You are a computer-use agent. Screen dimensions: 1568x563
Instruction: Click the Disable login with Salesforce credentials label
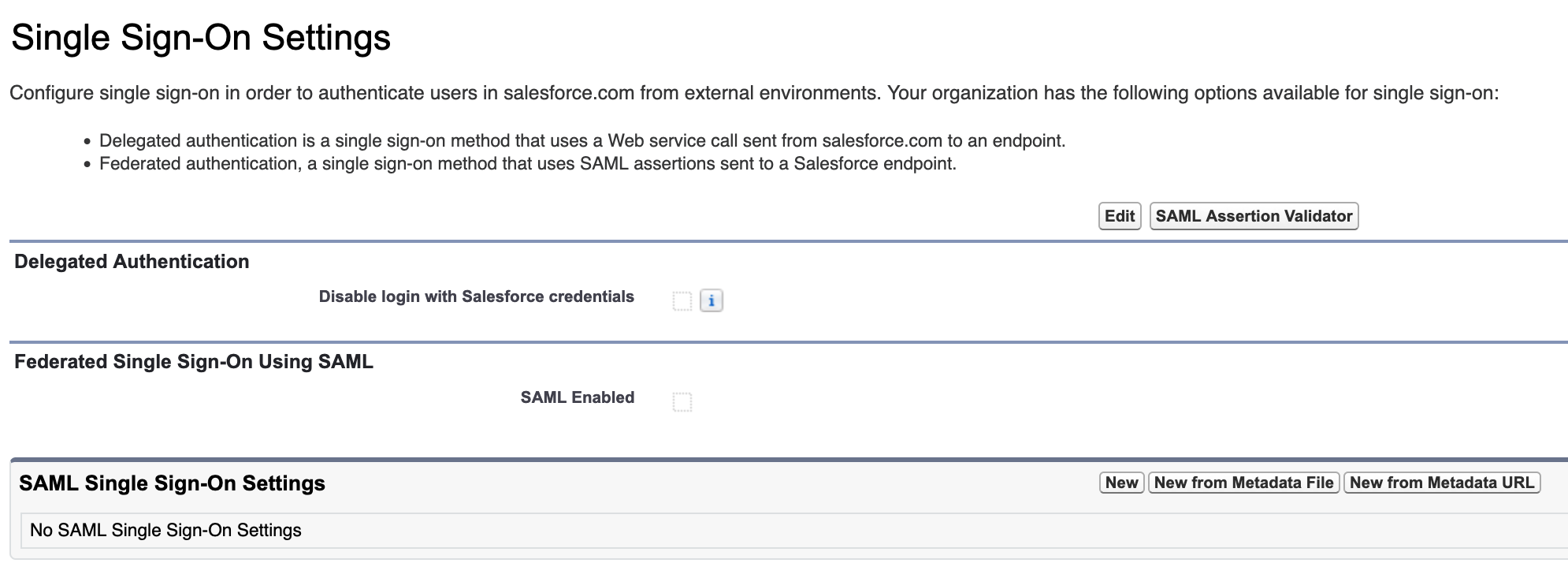point(476,297)
